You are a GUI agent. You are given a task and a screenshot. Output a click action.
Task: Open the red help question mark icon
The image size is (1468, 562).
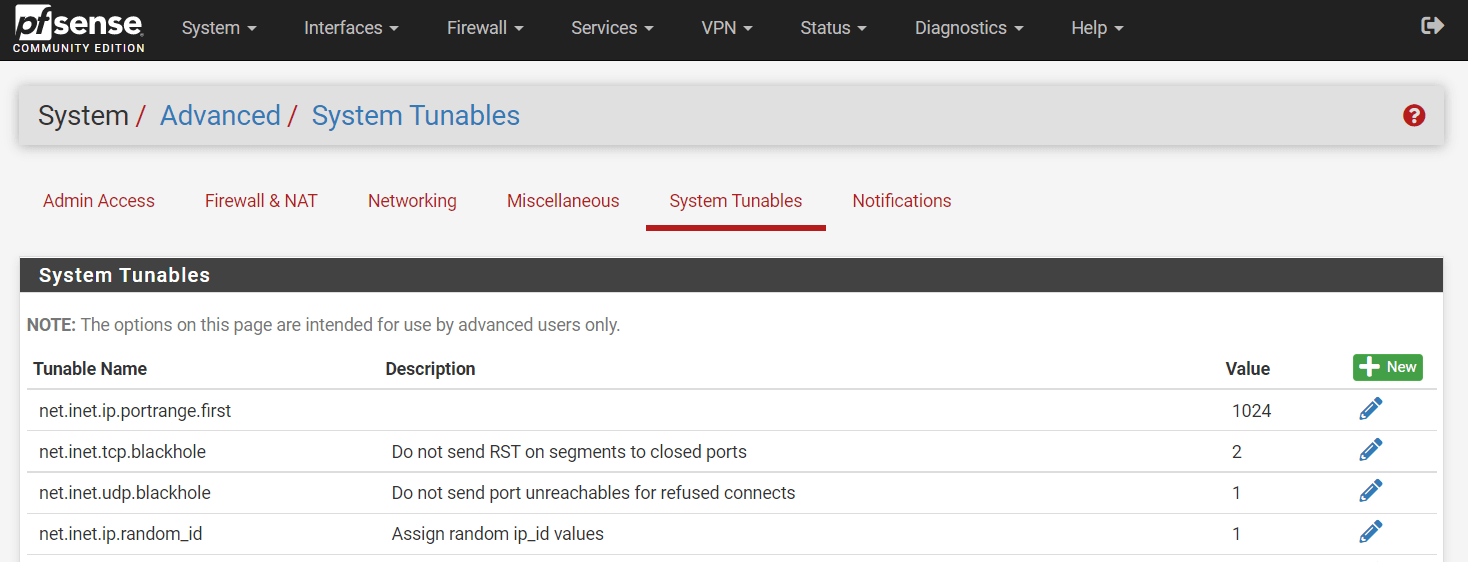pos(1414,116)
